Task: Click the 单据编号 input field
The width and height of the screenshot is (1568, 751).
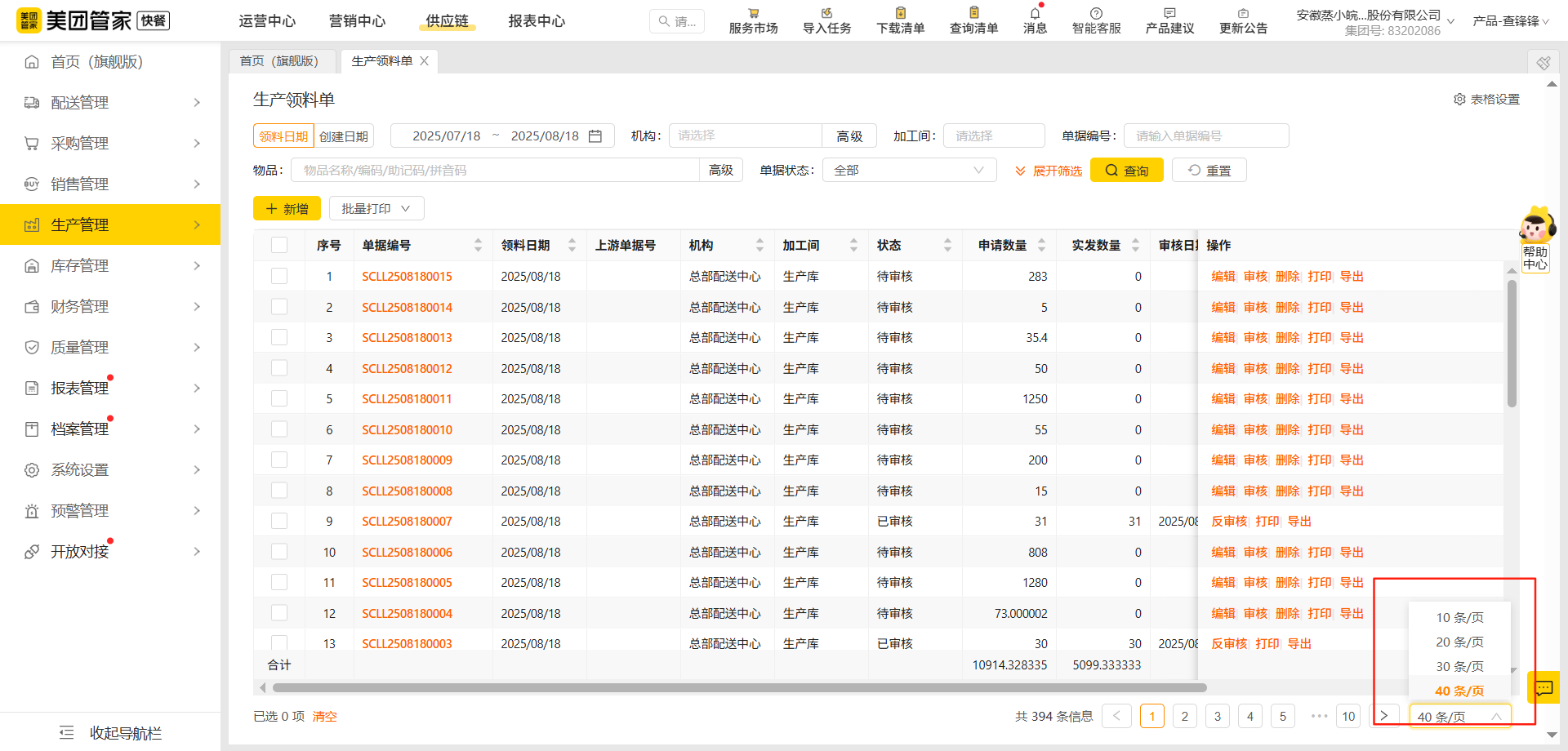Action: [1205, 136]
